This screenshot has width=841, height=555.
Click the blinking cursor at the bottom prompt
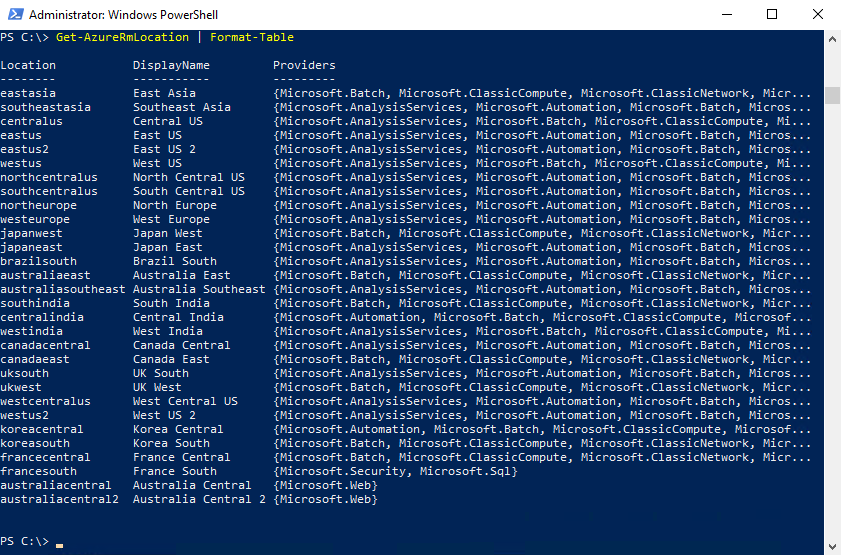tap(60, 543)
